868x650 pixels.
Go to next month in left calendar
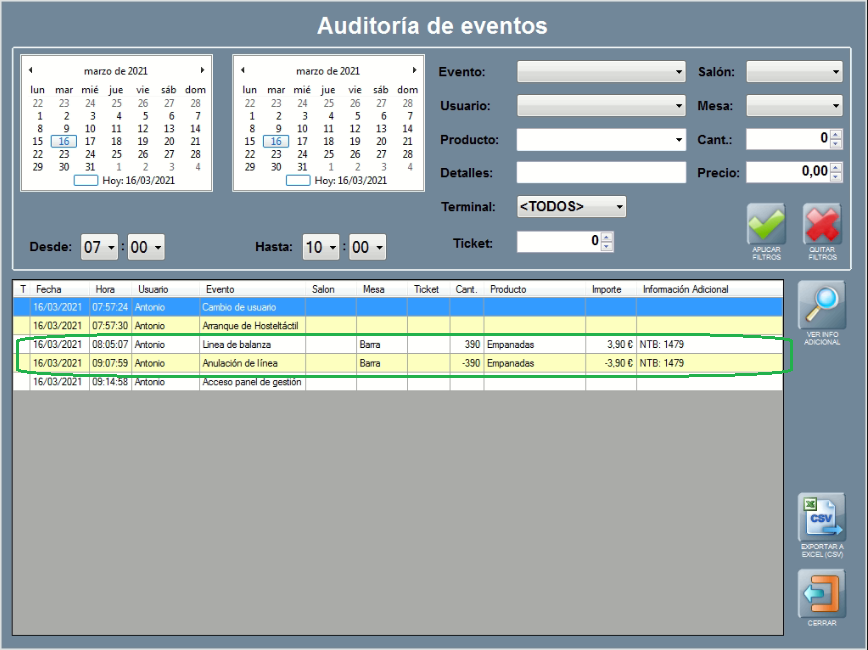(x=202, y=70)
